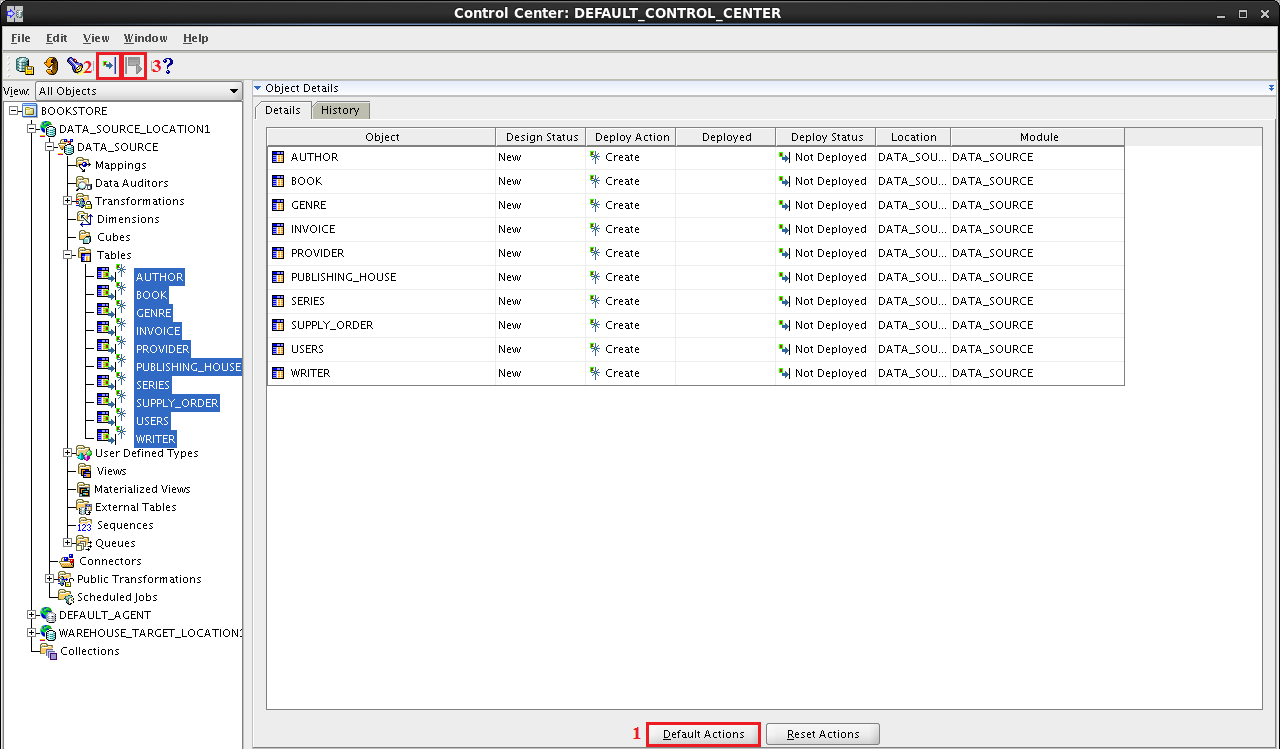The height and width of the screenshot is (749, 1280).
Task: Open the View All Objects dropdown
Action: coord(139,91)
